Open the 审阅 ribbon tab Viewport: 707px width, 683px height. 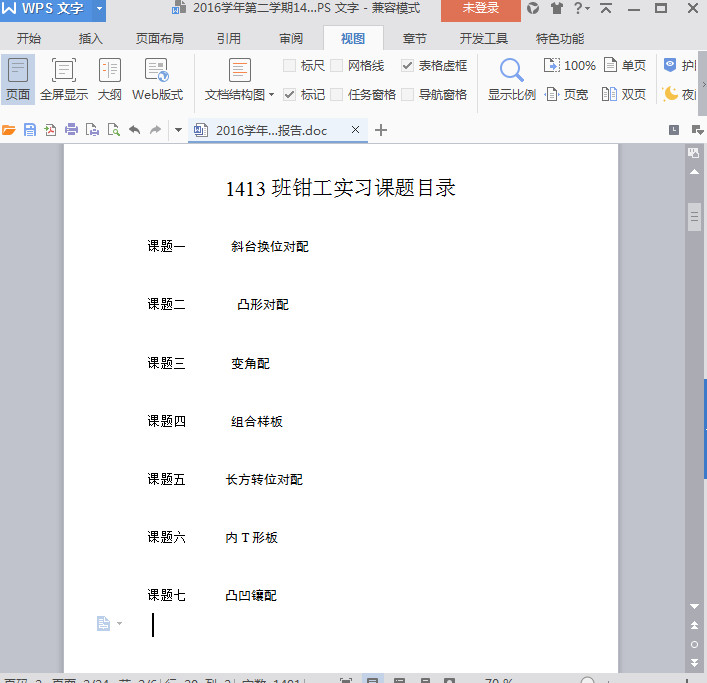pyautogui.click(x=291, y=39)
